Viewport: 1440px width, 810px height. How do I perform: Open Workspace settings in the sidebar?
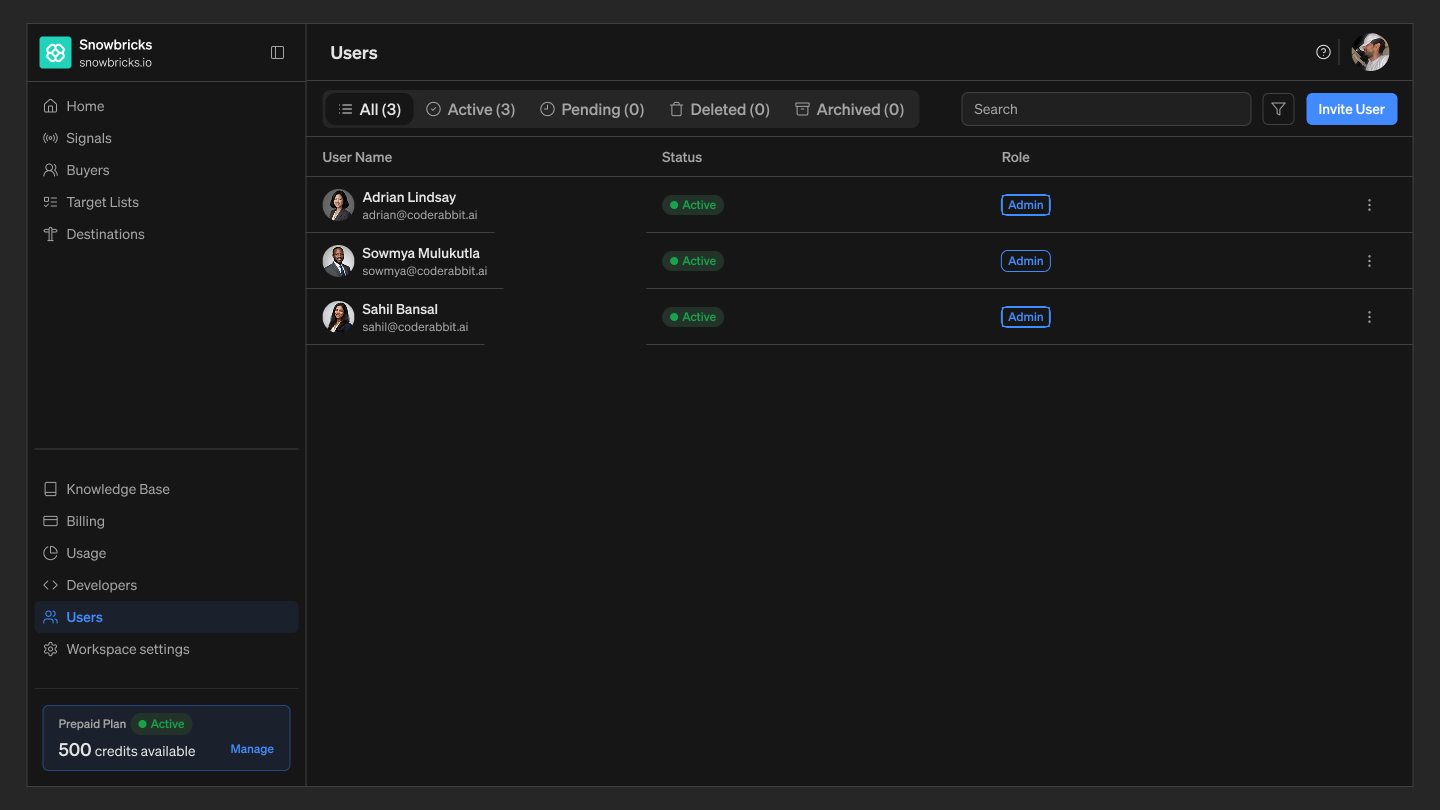166,649
